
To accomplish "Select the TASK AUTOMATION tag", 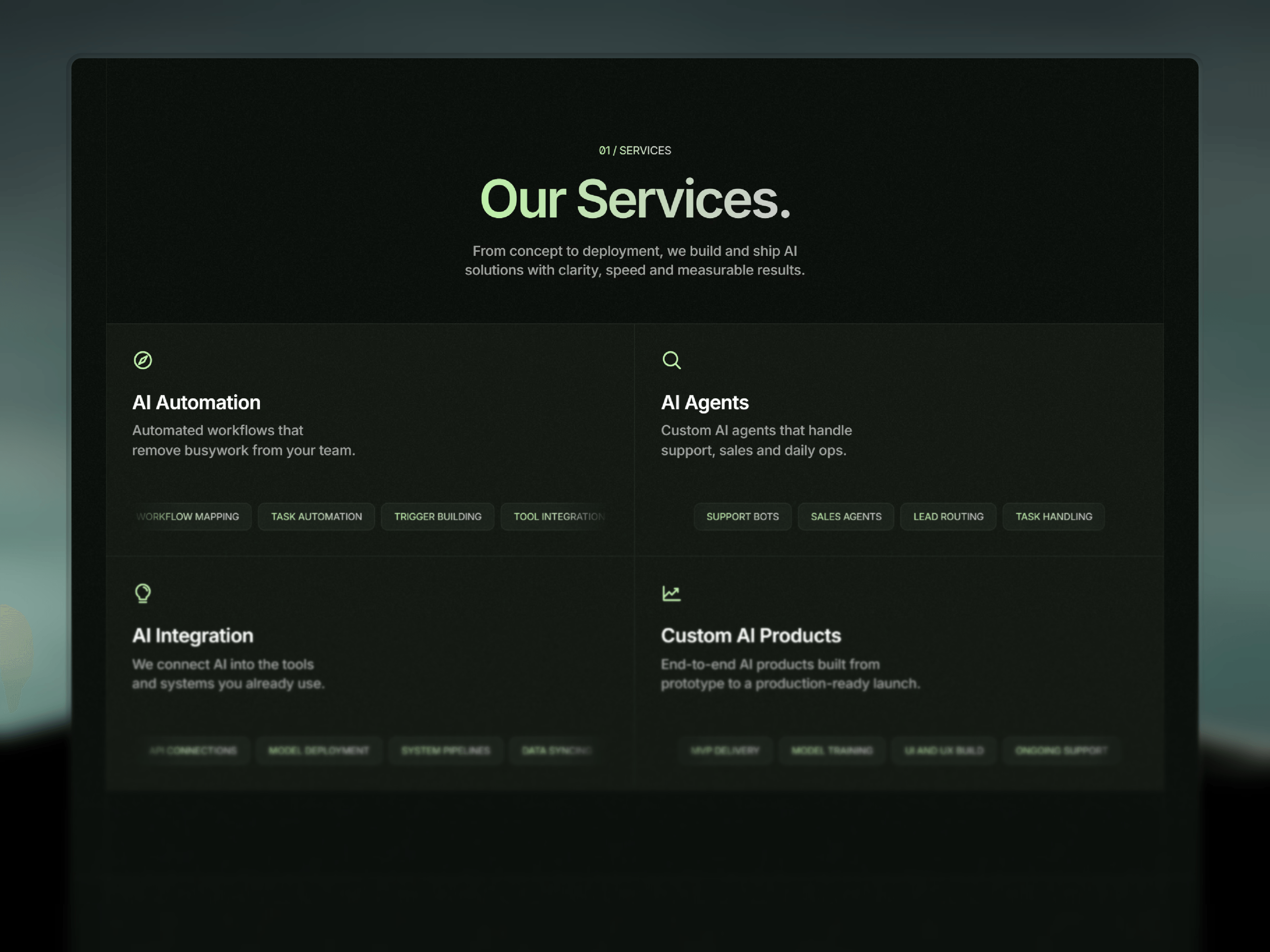I will (316, 516).
